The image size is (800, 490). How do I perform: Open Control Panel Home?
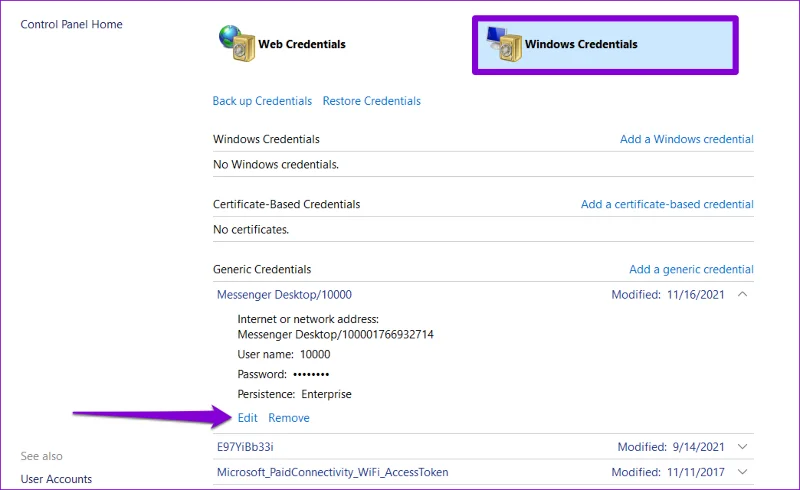(71, 24)
